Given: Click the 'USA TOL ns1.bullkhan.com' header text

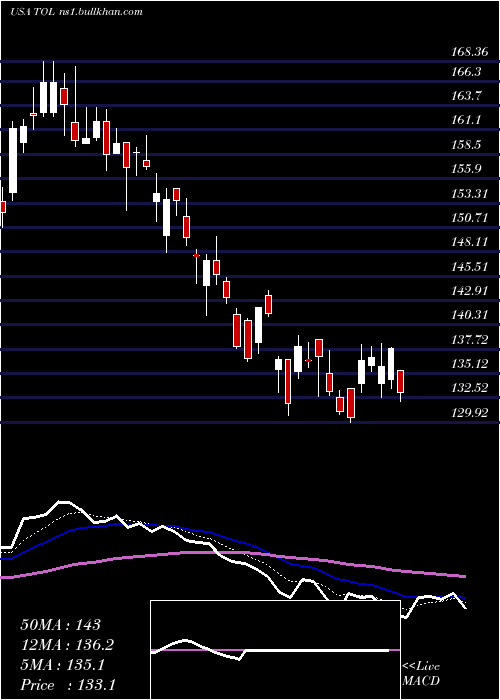Looking at the screenshot, I should pos(76,12).
